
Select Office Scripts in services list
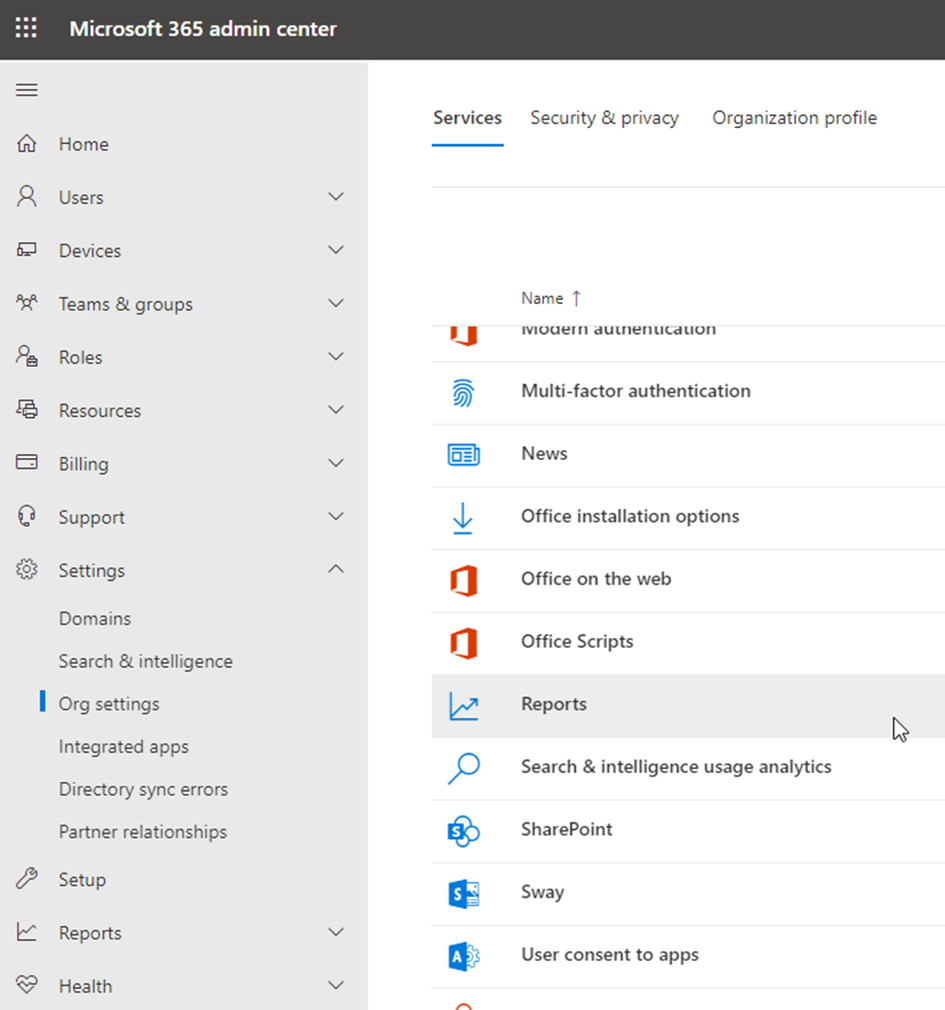click(x=577, y=642)
